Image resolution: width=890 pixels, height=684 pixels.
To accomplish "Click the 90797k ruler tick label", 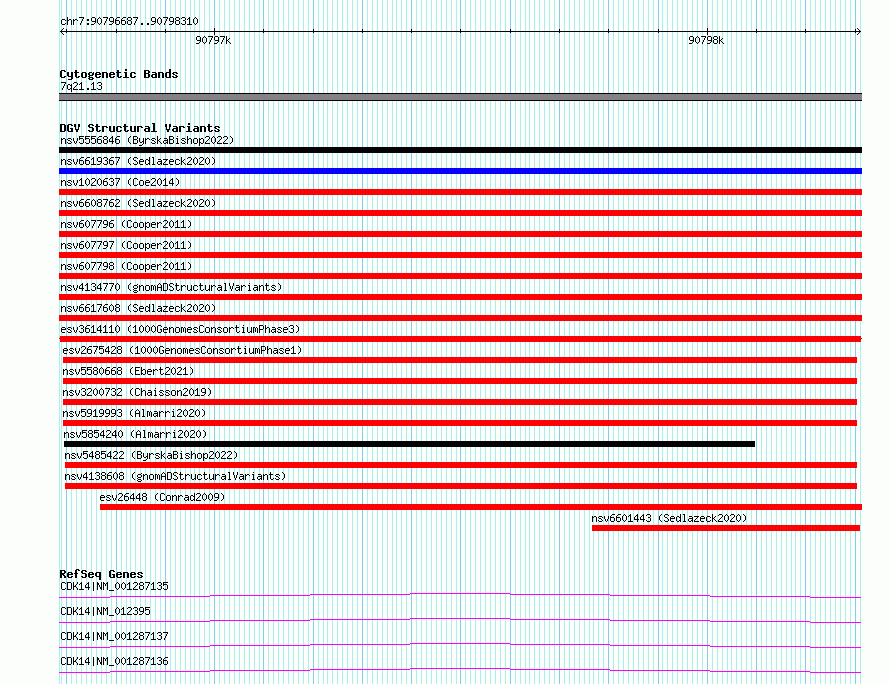I will [x=213, y=40].
